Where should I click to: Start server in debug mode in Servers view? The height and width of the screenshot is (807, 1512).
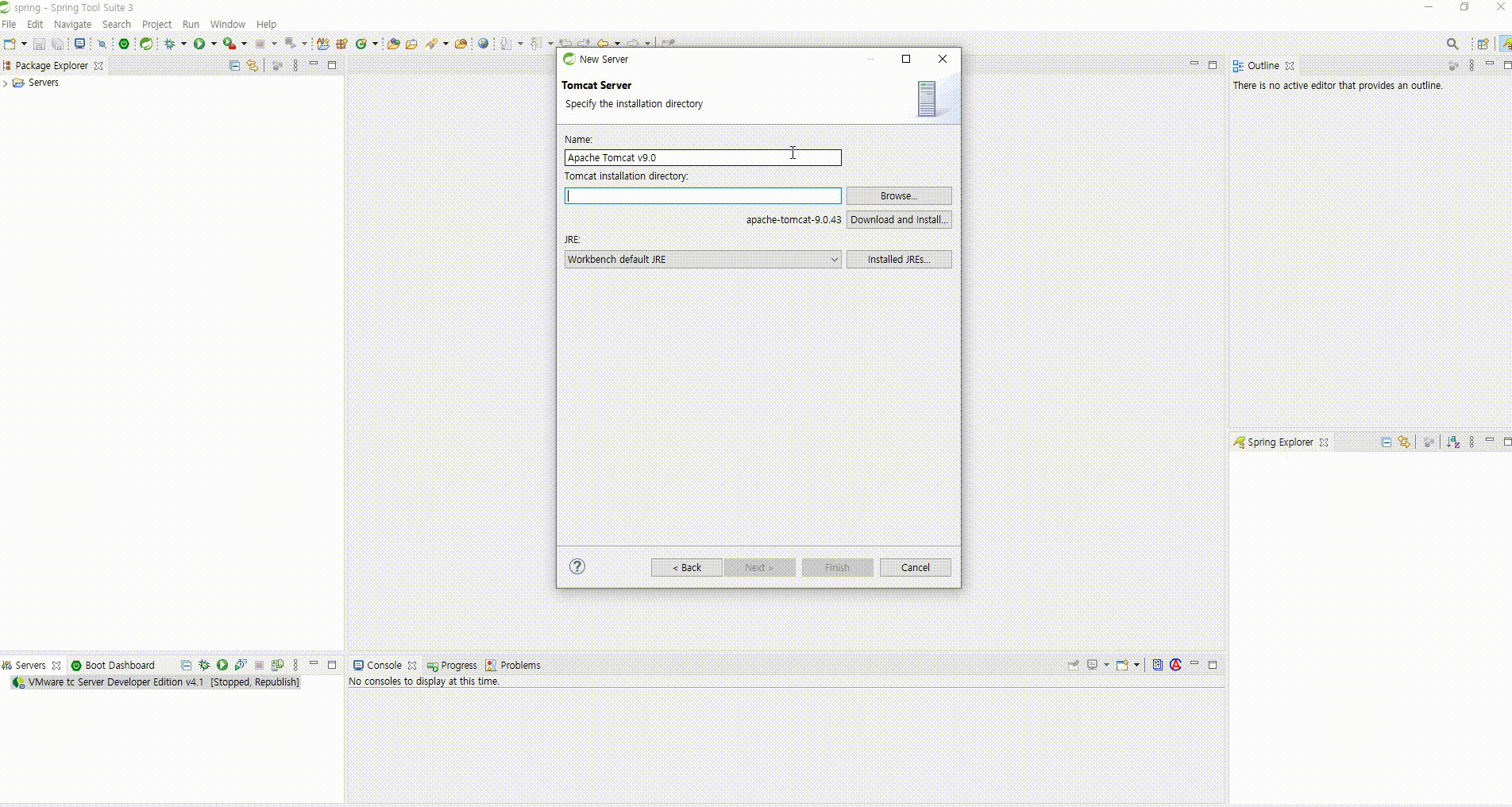[x=204, y=665]
